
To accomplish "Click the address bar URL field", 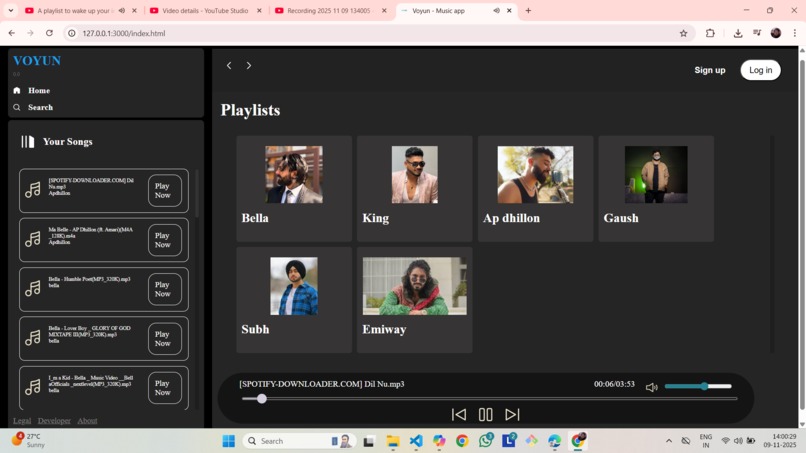I will [x=378, y=33].
